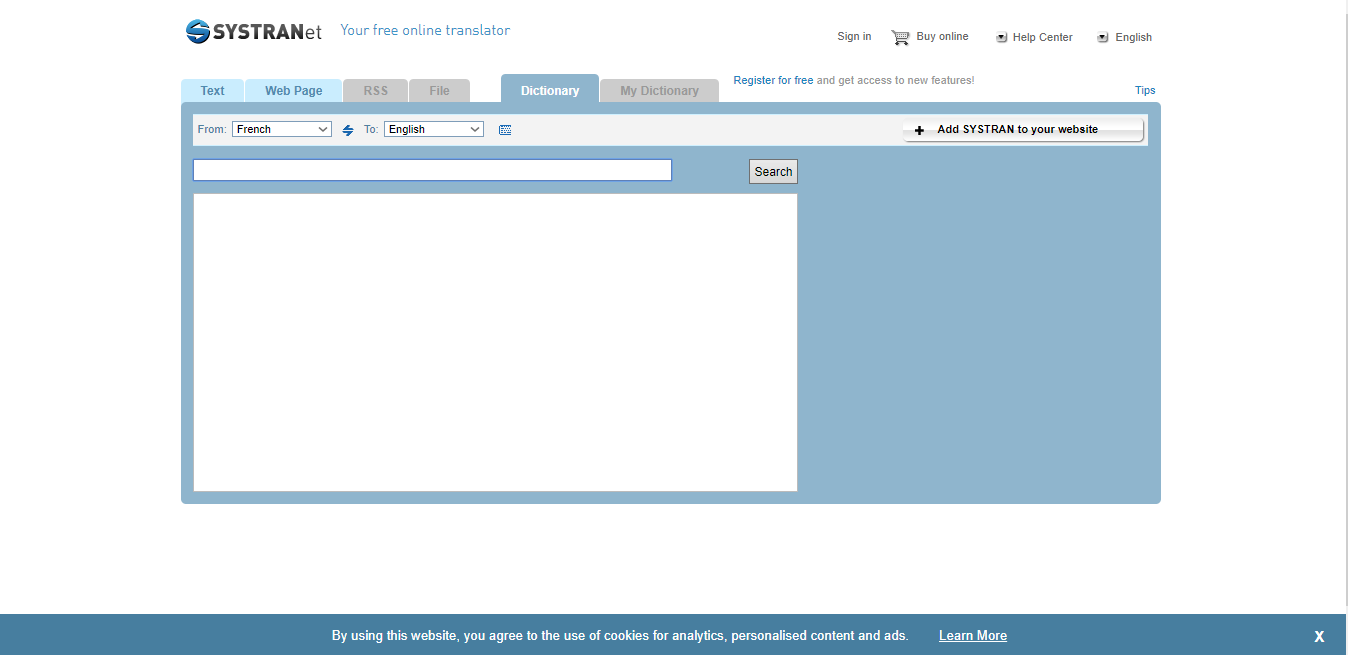Expand the Help Center menu
The width and height of the screenshot is (1348, 655).
1034,37
